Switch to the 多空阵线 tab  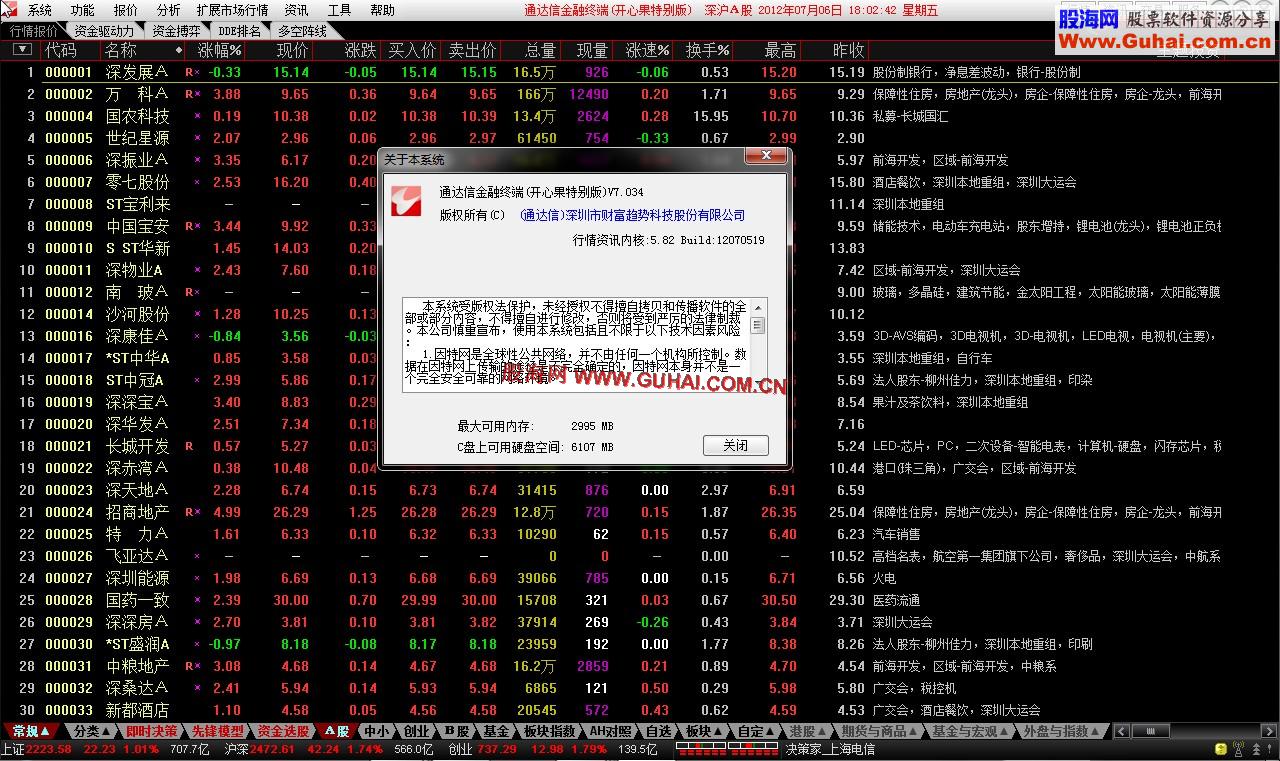303,31
